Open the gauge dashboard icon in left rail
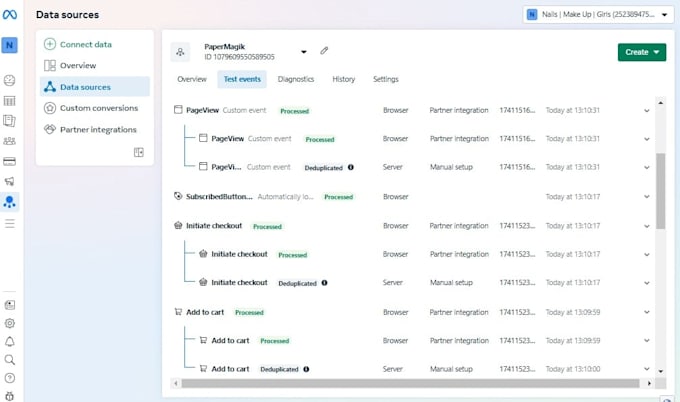 click(10, 80)
